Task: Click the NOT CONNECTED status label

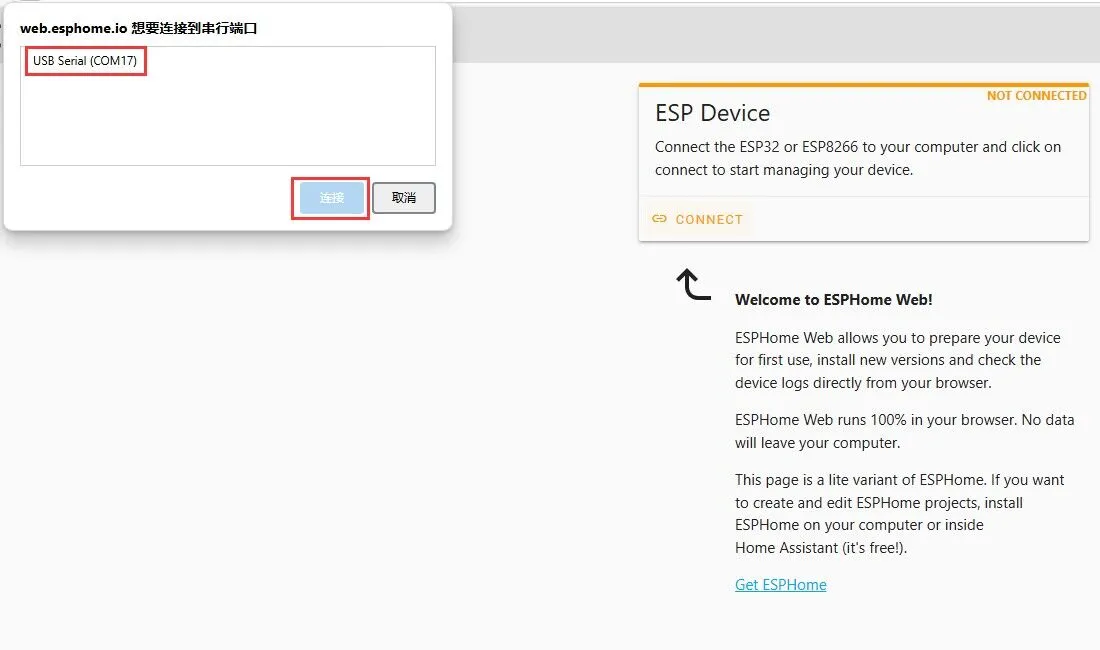Action: tap(1036, 96)
